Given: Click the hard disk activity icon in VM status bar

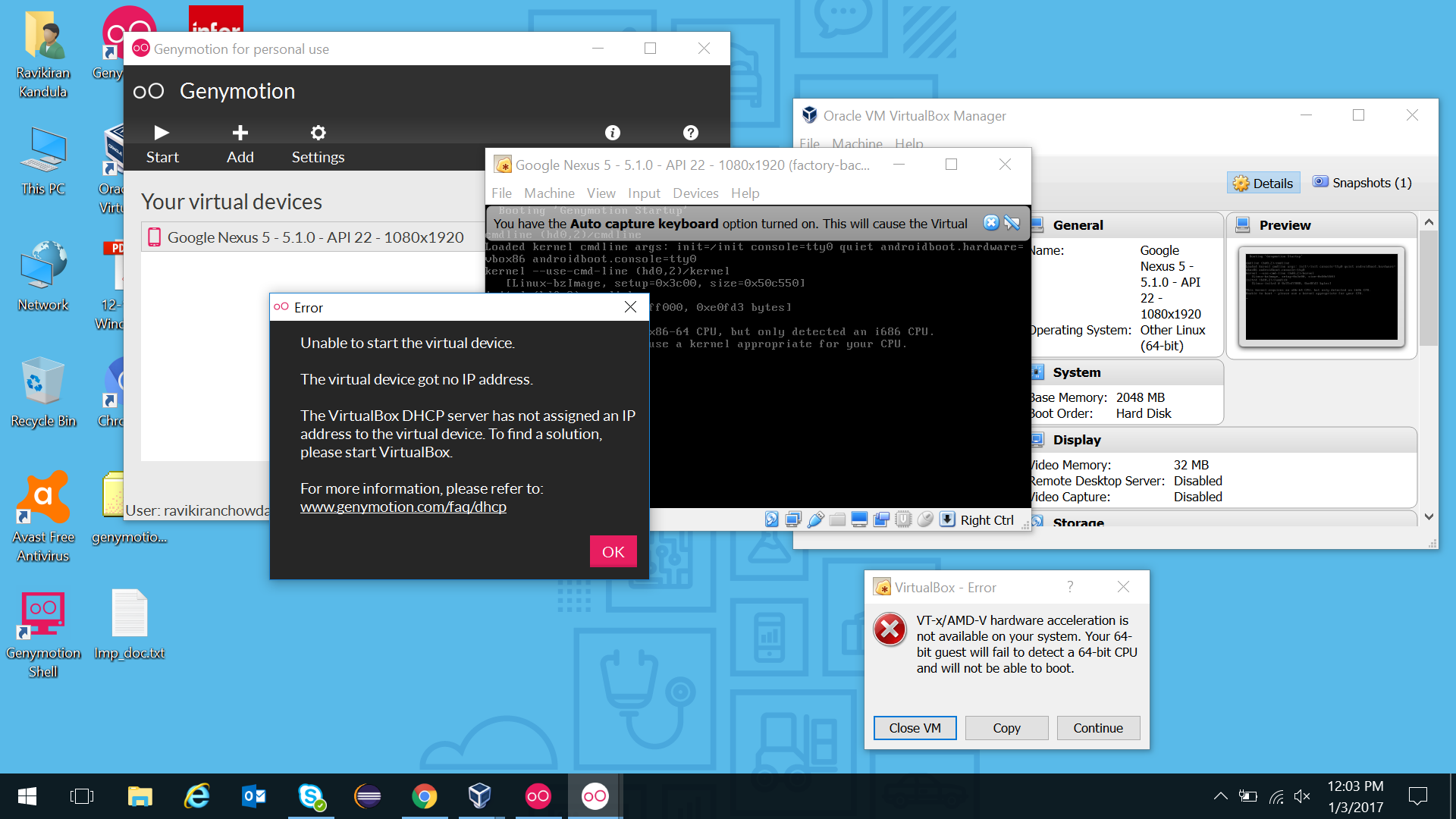Looking at the screenshot, I should [x=772, y=519].
